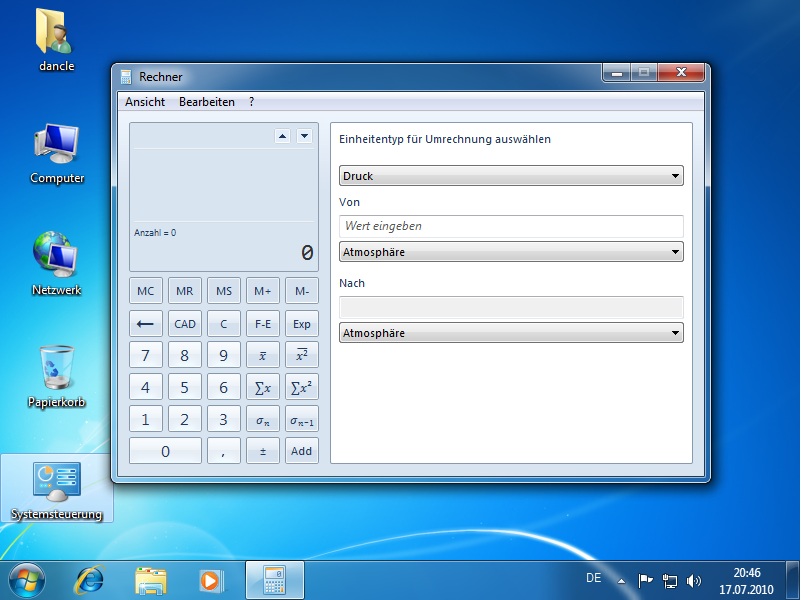Image resolution: width=801 pixels, height=600 pixels.
Task: Click the history up arrow stepper
Action: click(x=282, y=136)
